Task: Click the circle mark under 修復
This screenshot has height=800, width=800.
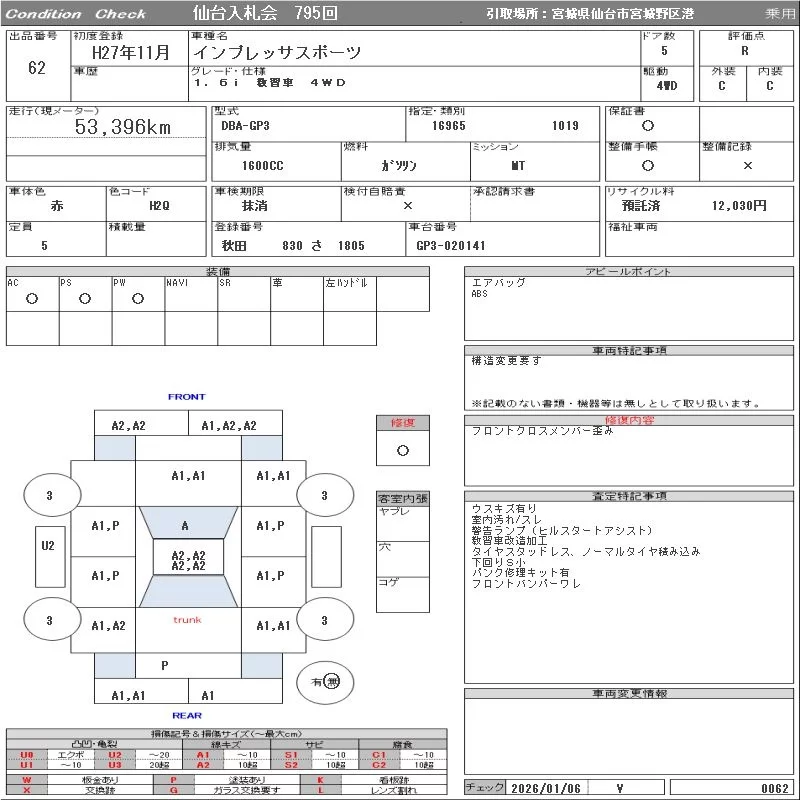Action: pos(402,450)
